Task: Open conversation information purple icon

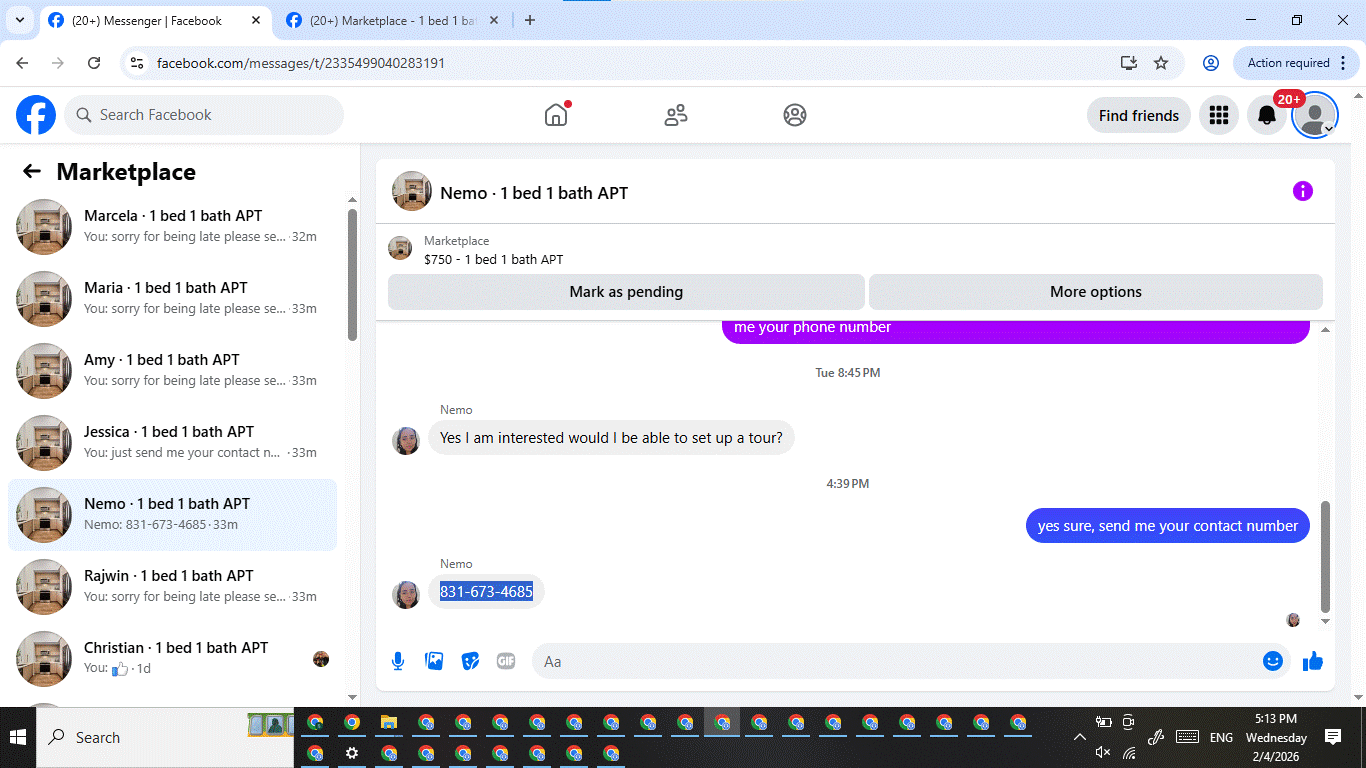Action: (1302, 191)
